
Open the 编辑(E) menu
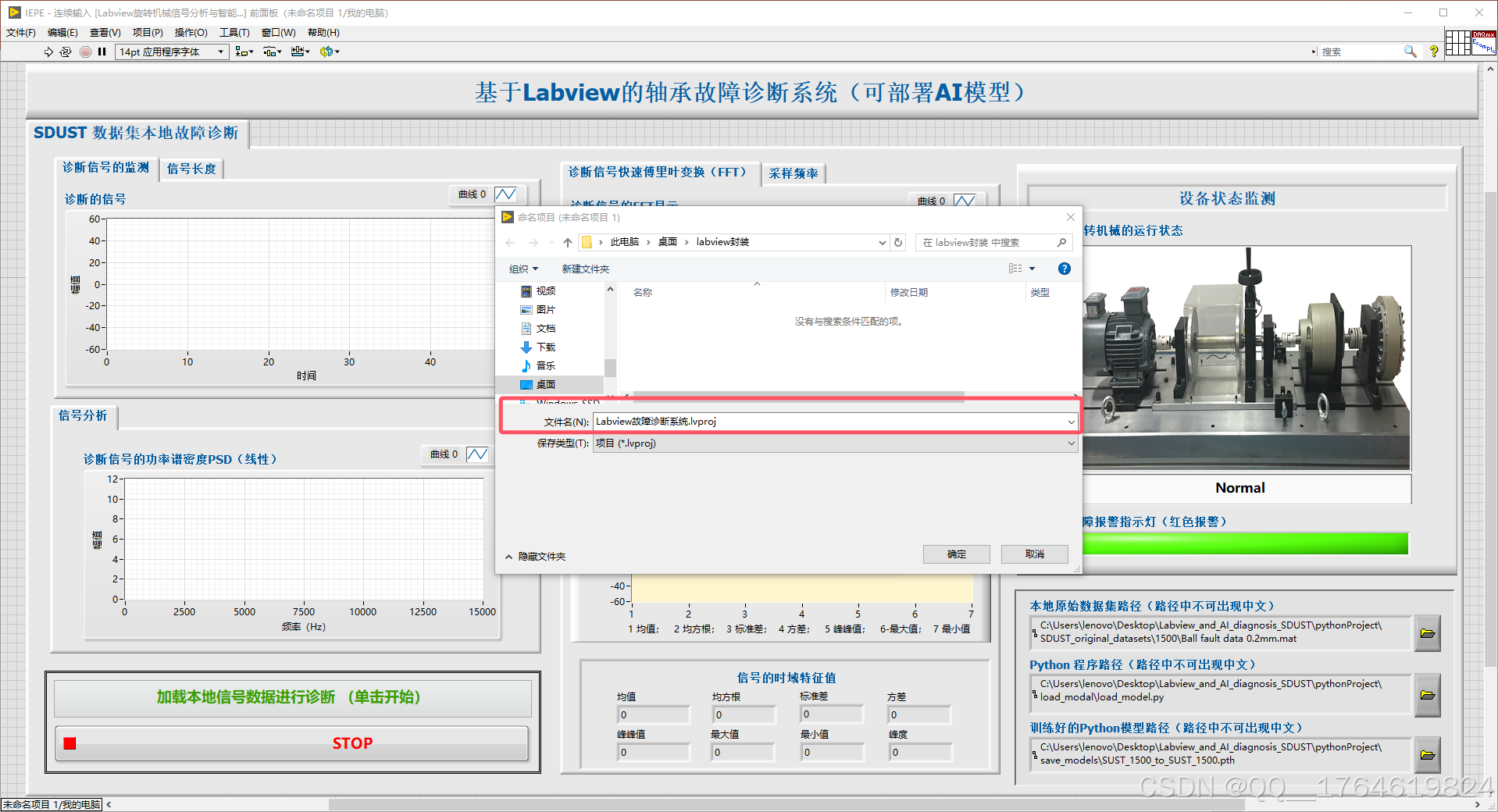click(x=62, y=33)
